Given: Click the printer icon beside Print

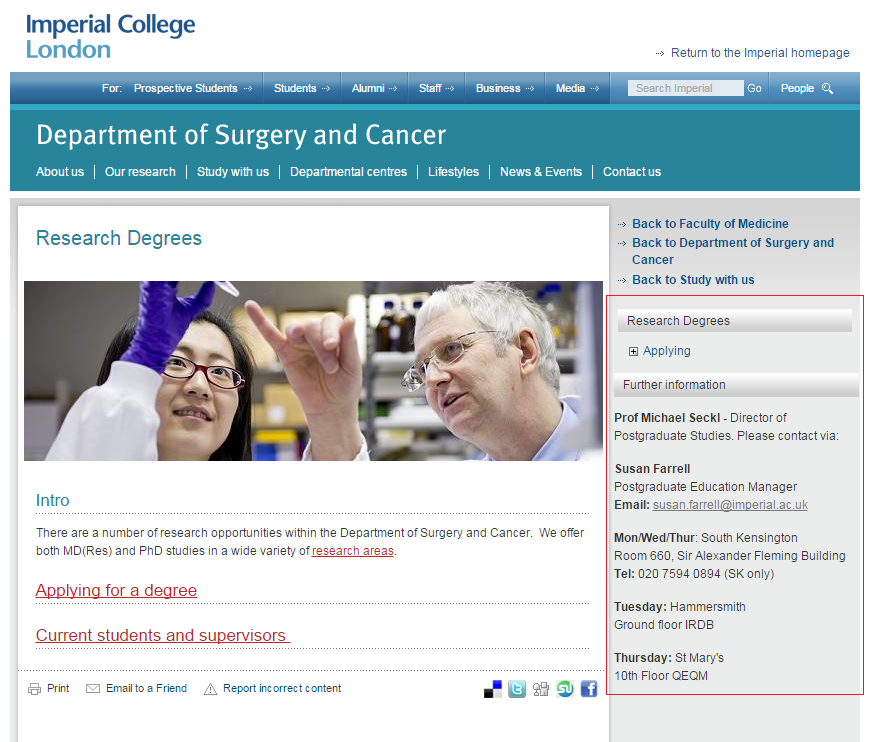Looking at the screenshot, I should click(x=34, y=689).
